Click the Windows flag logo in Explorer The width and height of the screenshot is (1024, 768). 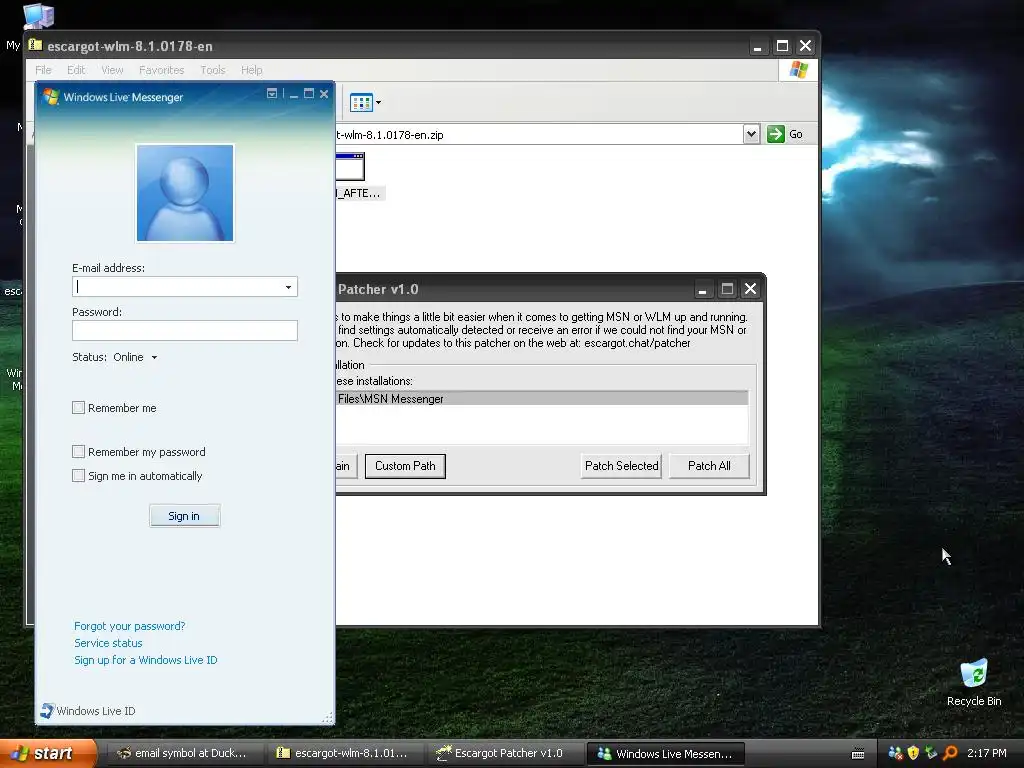(x=798, y=69)
